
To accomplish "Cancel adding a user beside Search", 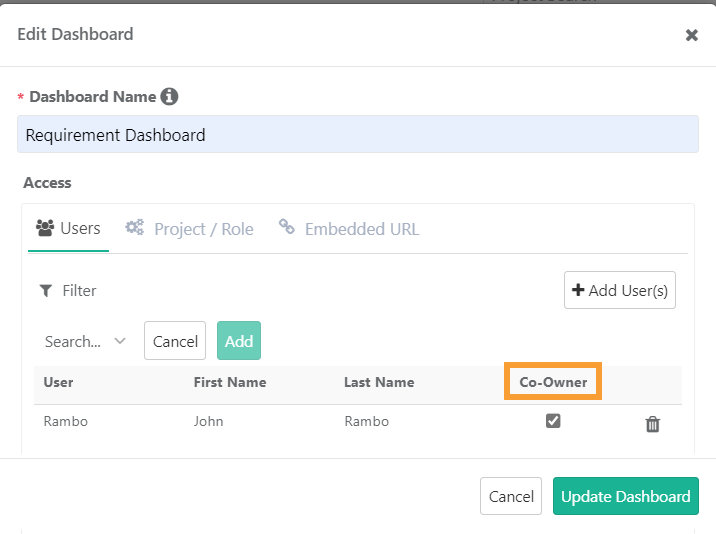I will [175, 341].
